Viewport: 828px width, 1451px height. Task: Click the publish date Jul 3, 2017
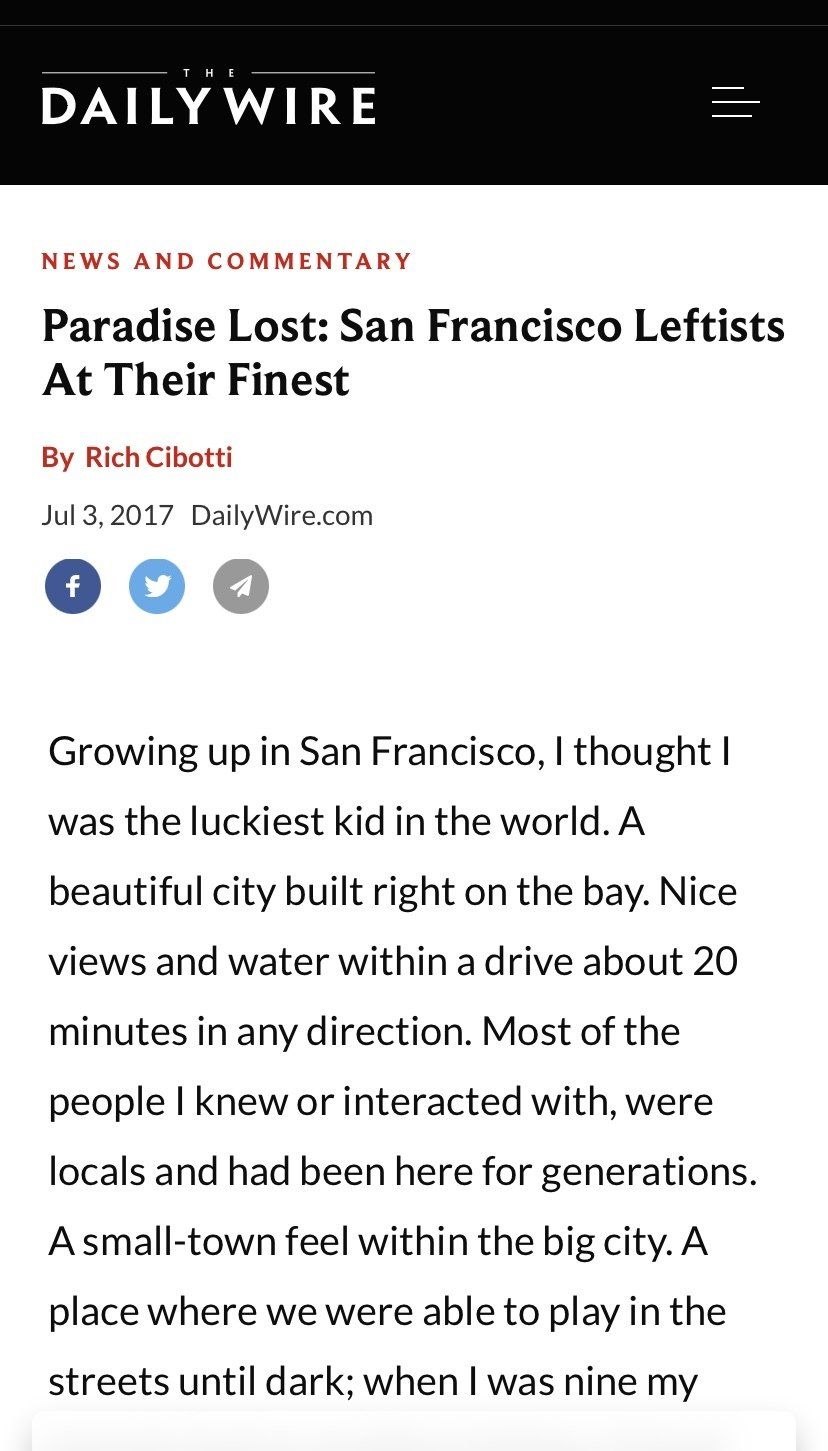click(107, 516)
